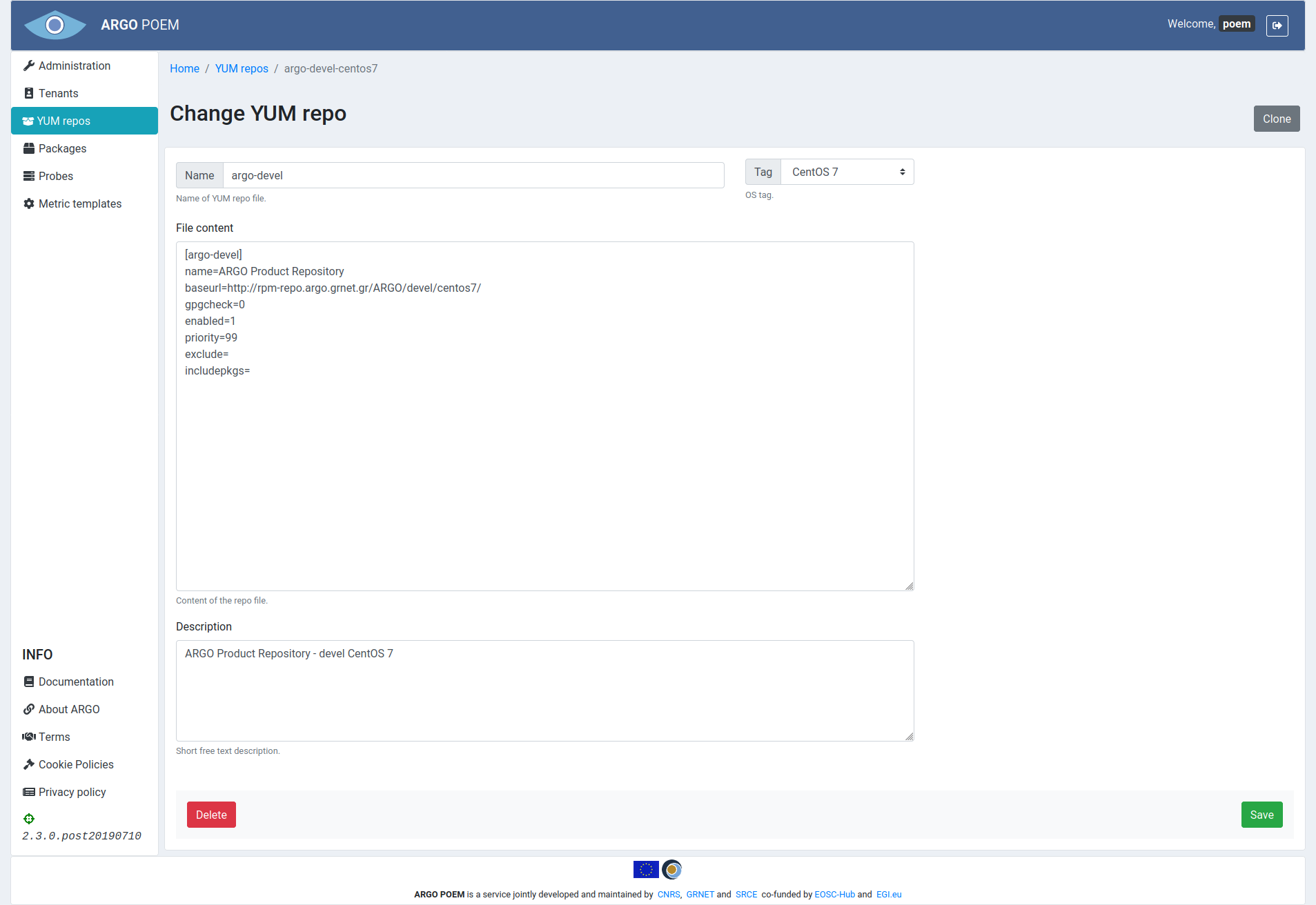Click the ARGO POEM header title
This screenshot has height=905, width=1316.
pyautogui.click(x=140, y=25)
